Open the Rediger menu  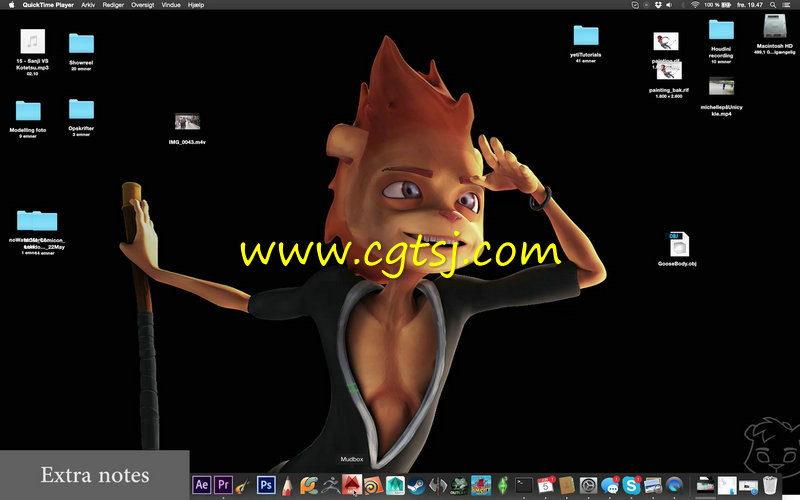coord(113,5)
